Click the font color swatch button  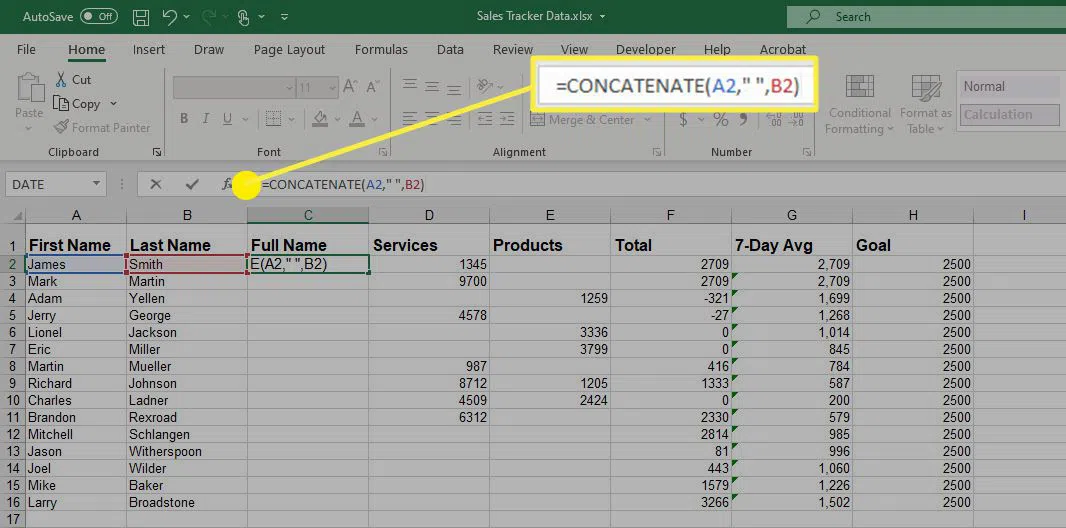355,119
